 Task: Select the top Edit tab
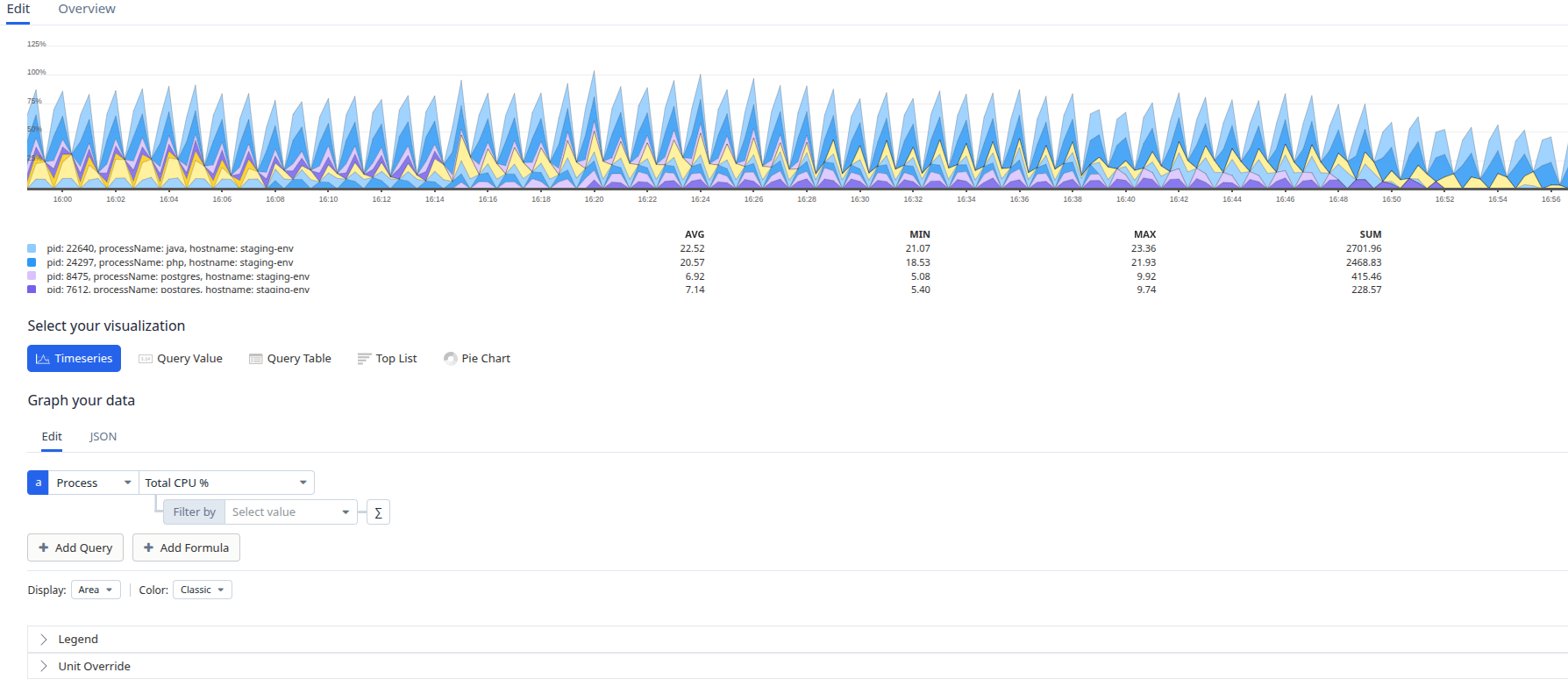[x=18, y=9]
